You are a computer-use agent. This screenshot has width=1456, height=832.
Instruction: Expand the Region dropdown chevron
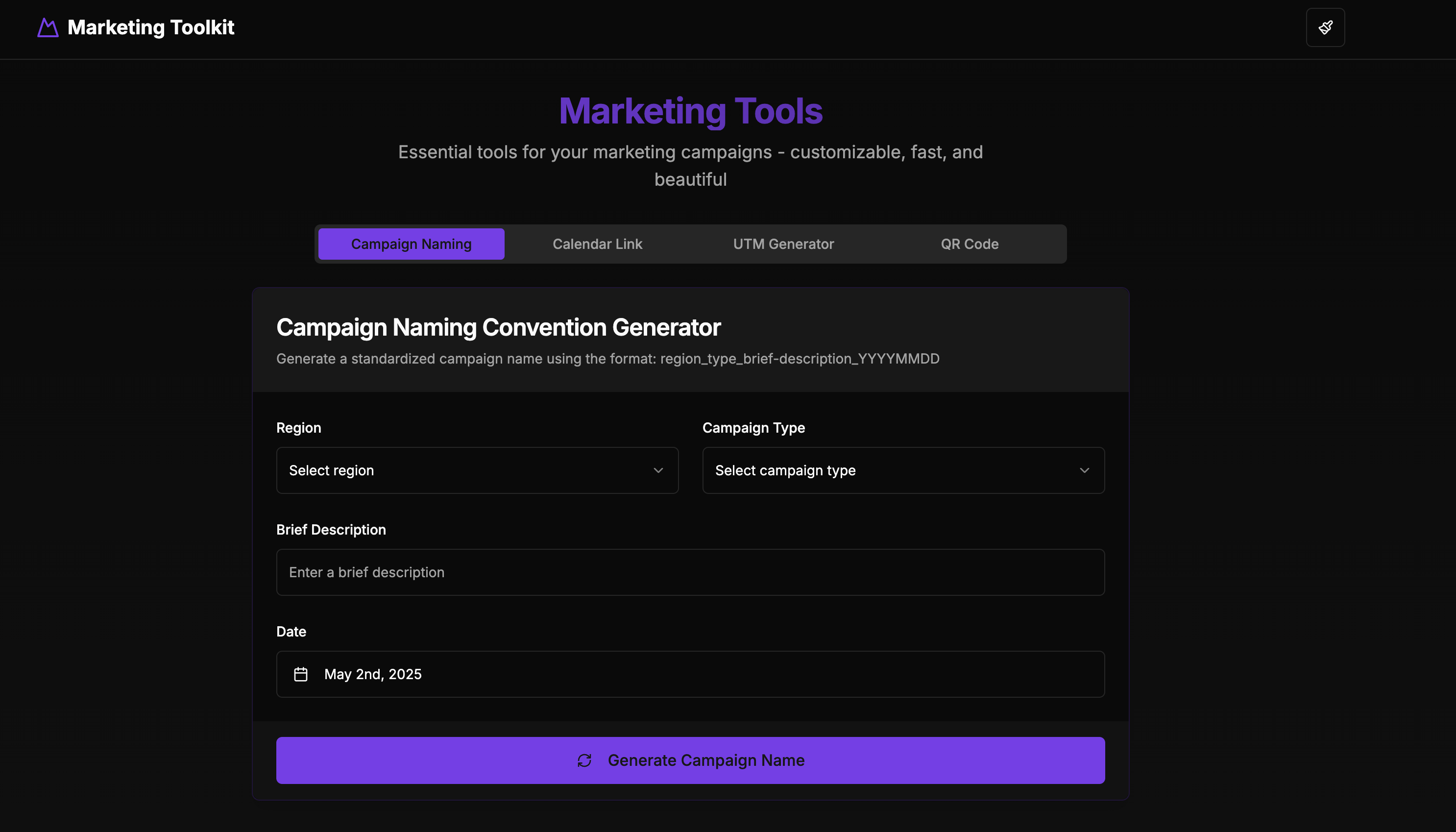pos(657,470)
